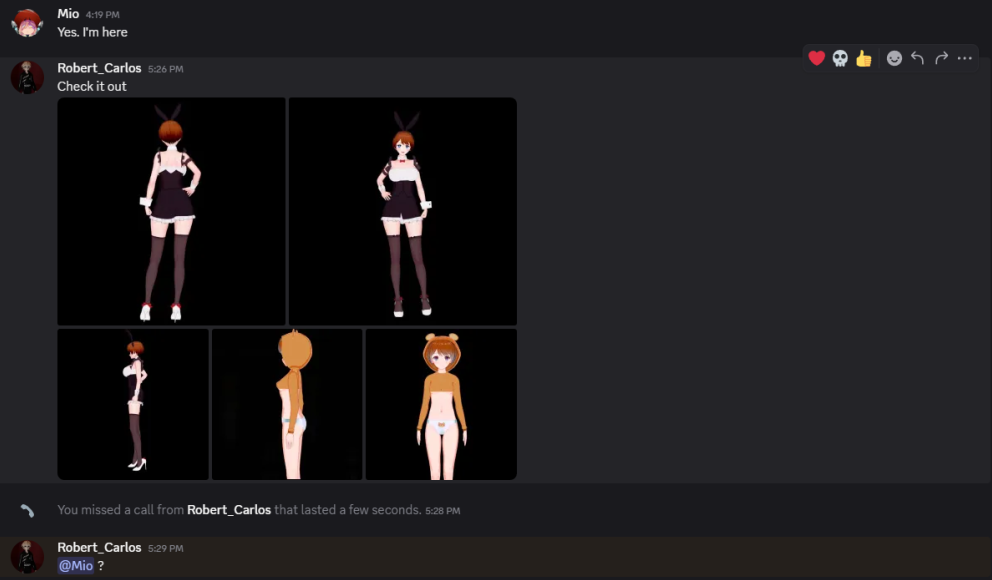Click Mio's avatar at the top
This screenshot has height=580, width=992.
pyautogui.click(x=27, y=23)
